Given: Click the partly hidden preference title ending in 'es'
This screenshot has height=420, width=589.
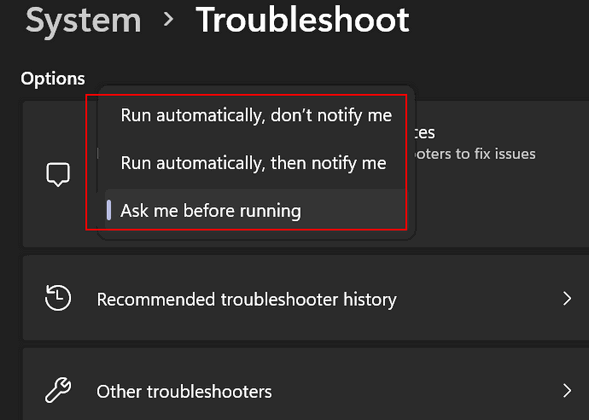Looking at the screenshot, I should [425, 133].
